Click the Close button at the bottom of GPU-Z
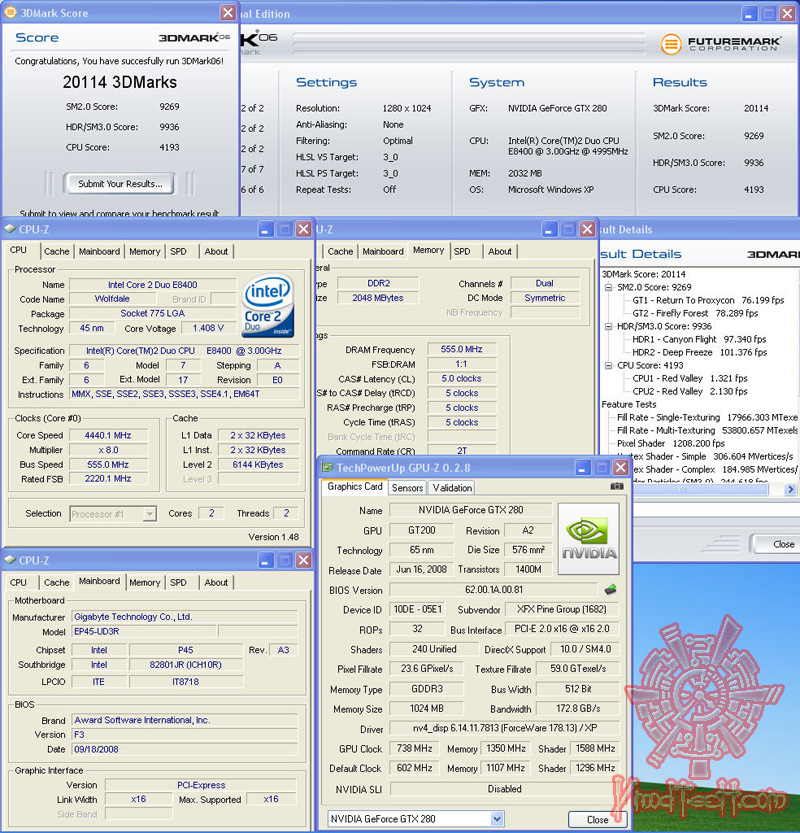The image size is (800, 833). (598, 820)
